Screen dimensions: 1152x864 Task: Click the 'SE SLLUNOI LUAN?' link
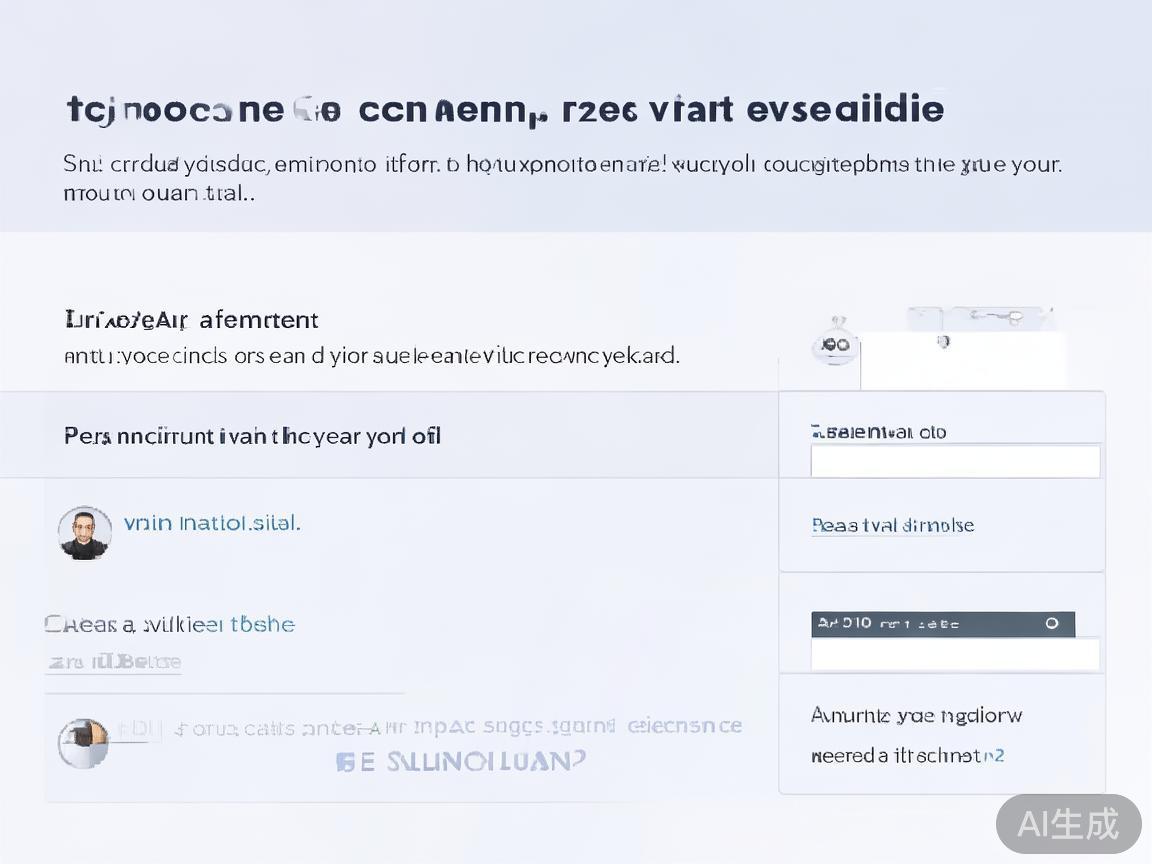(x=460, y=762)
